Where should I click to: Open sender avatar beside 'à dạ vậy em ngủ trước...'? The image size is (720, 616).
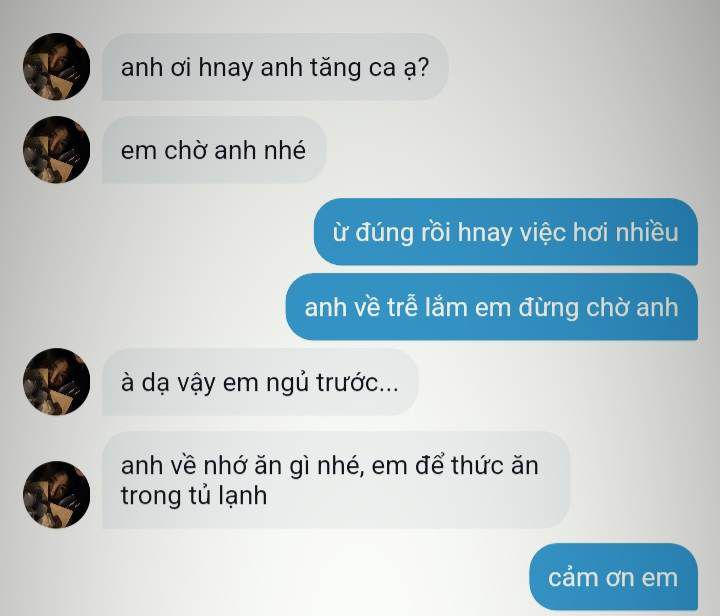coord(56,381)
